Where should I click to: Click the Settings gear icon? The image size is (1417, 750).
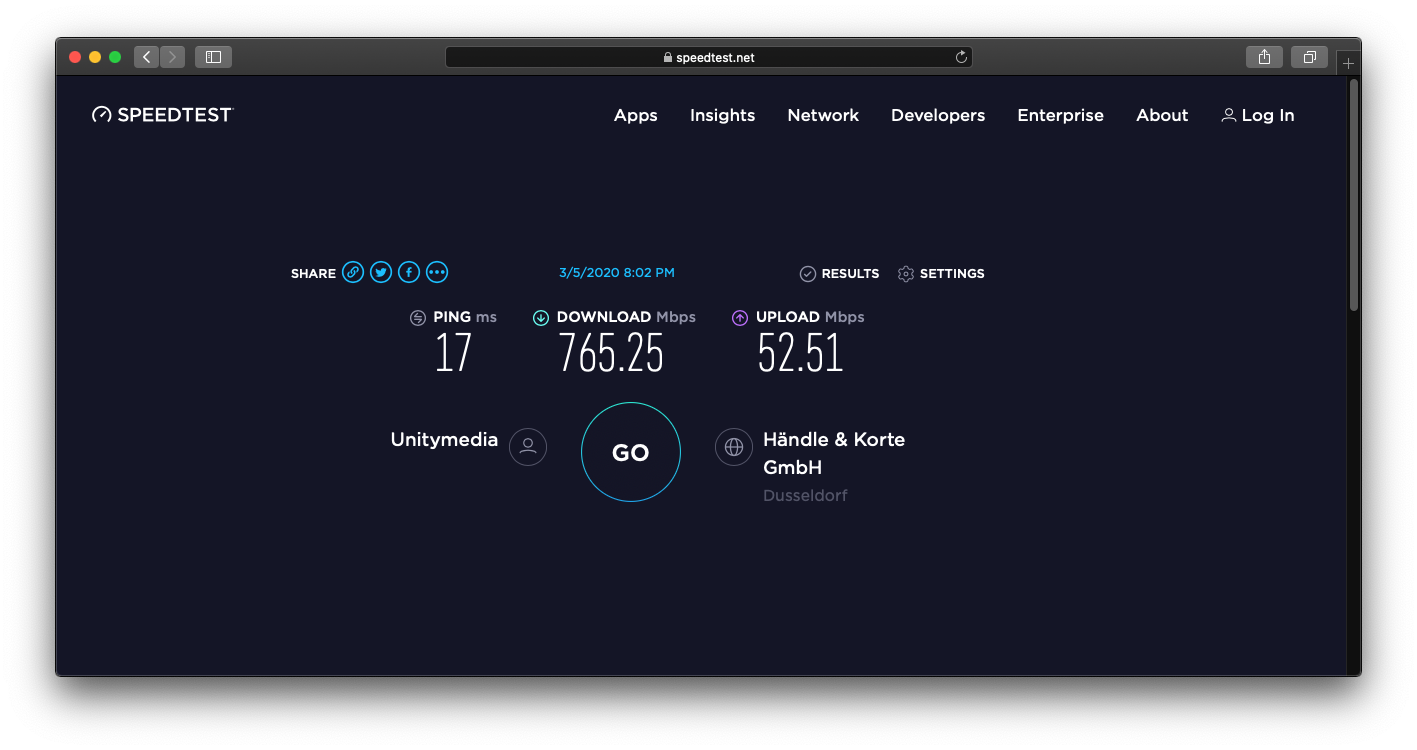click(906, 274)
